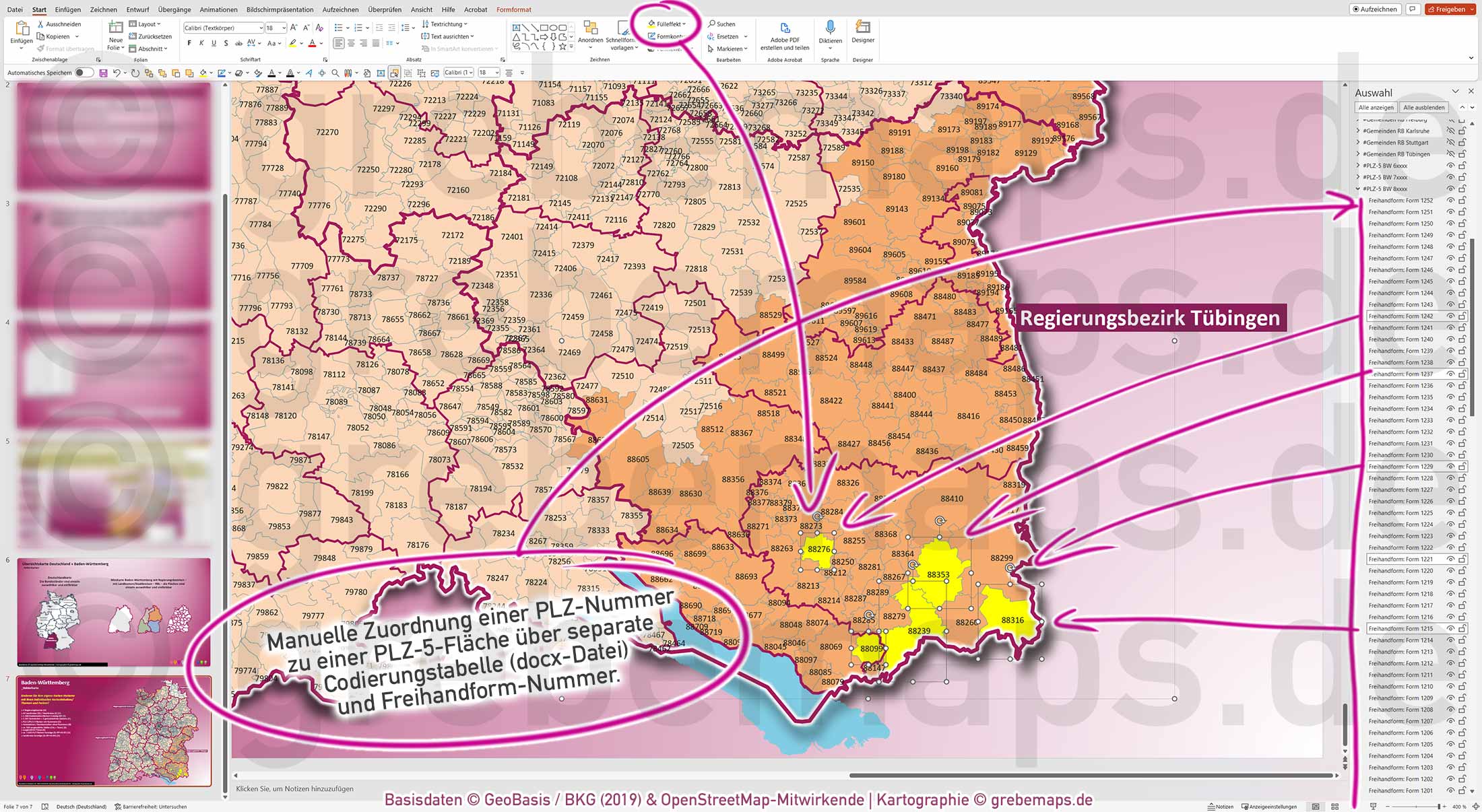1482x812 pixels.
Task: Toggle visibility of #PLZ-5 BW 6xxxx group
Action: click(1450, 166)
